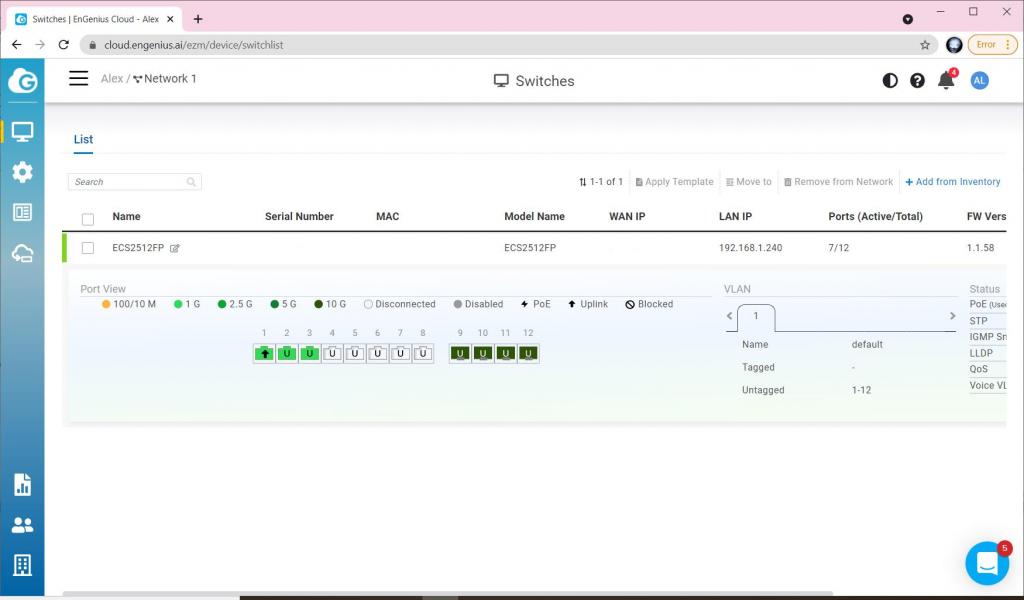1024x600 pixels.
Task: Open Alex organization breadcrumb
Action: pyautogui.click(x=112, y=78)
